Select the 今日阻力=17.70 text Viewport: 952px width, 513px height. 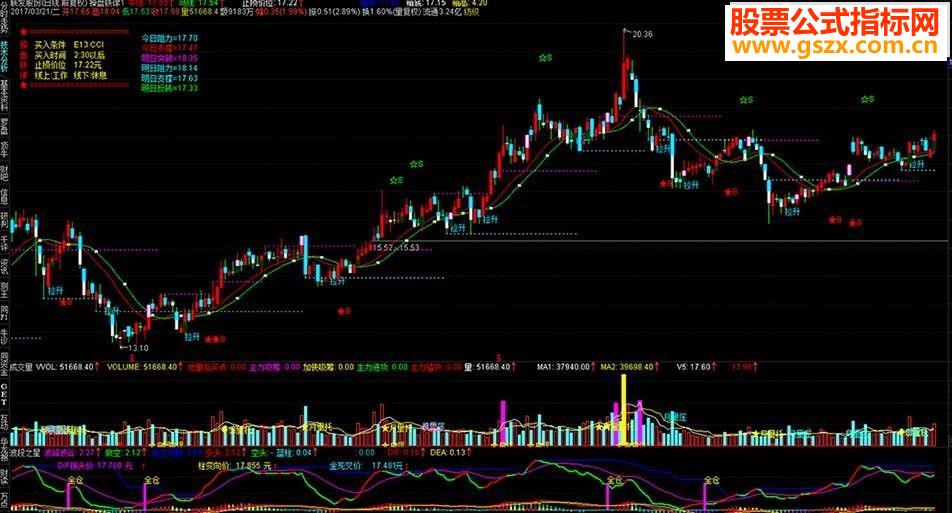(x=169, y=38)
